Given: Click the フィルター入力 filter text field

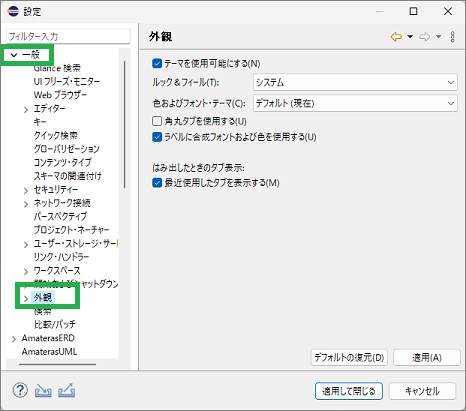Looking at the screenshot, I should [x=68, y=36].
